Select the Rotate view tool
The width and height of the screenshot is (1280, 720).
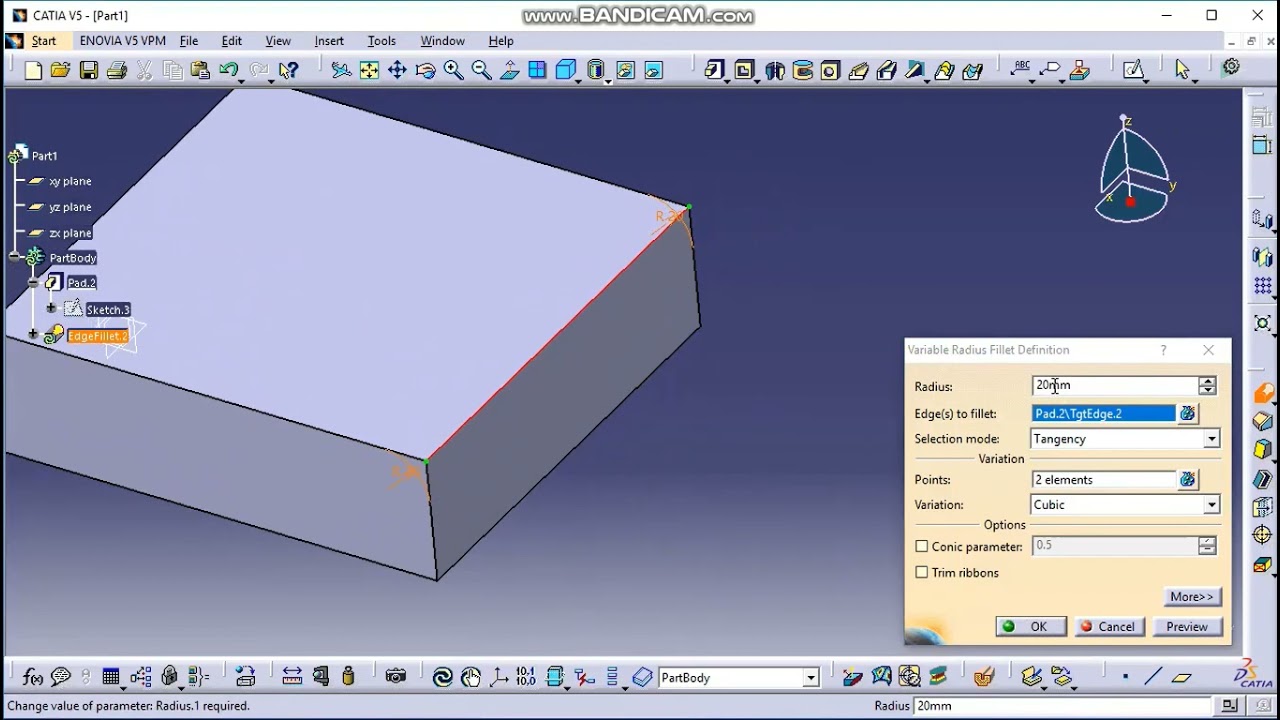[425, 70]
